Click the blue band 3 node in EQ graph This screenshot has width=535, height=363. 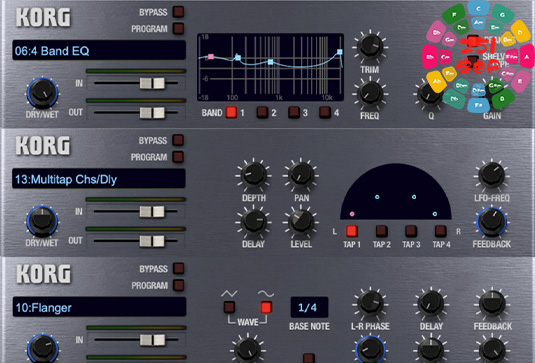270,62
